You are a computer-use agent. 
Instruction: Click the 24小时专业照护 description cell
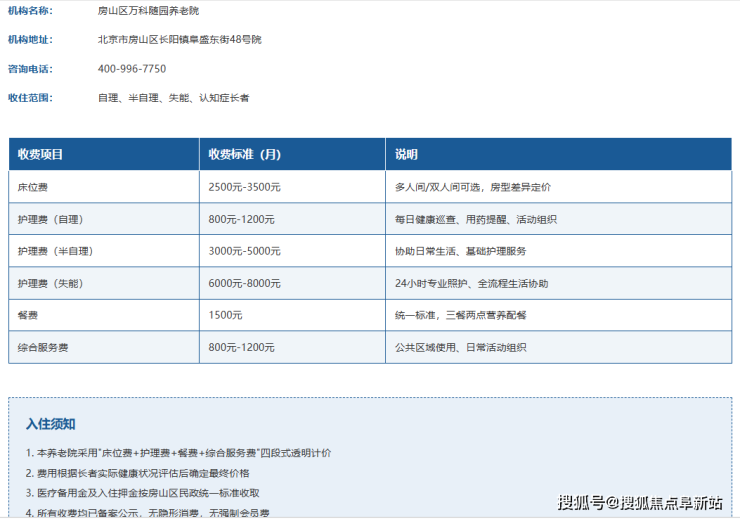click(x=559, y=283)
